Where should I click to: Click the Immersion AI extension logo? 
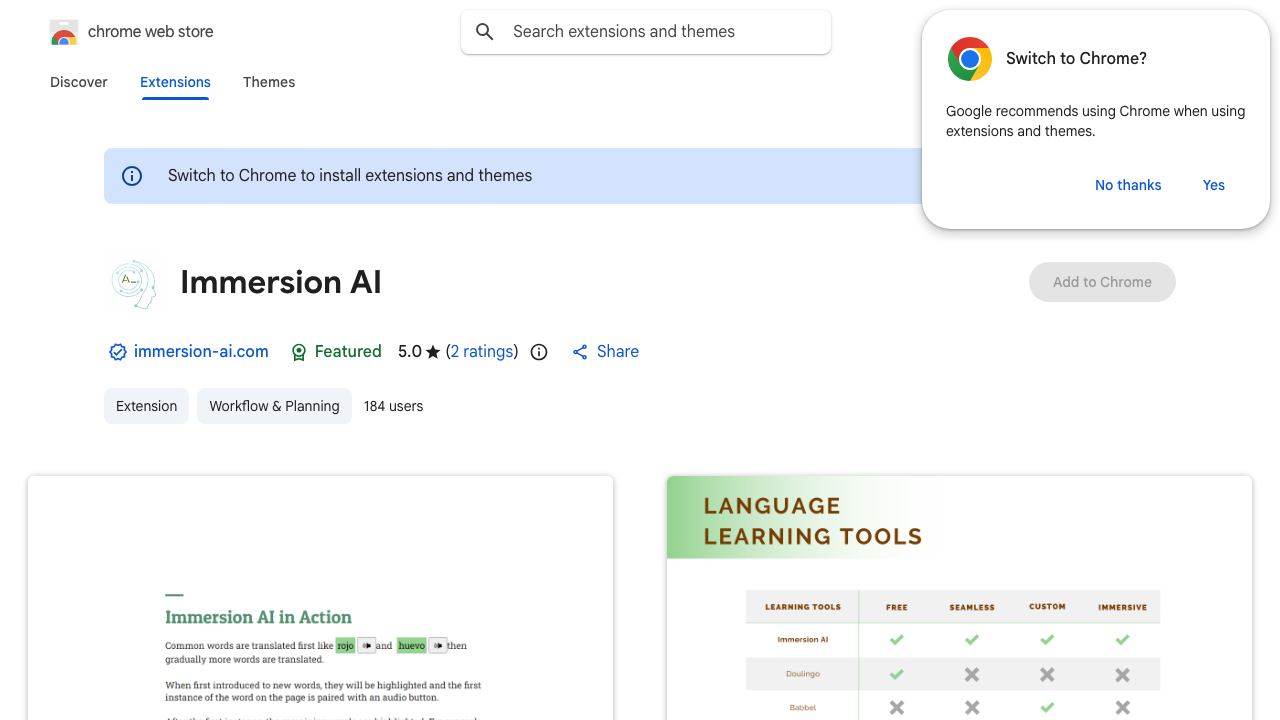[133, 283]
